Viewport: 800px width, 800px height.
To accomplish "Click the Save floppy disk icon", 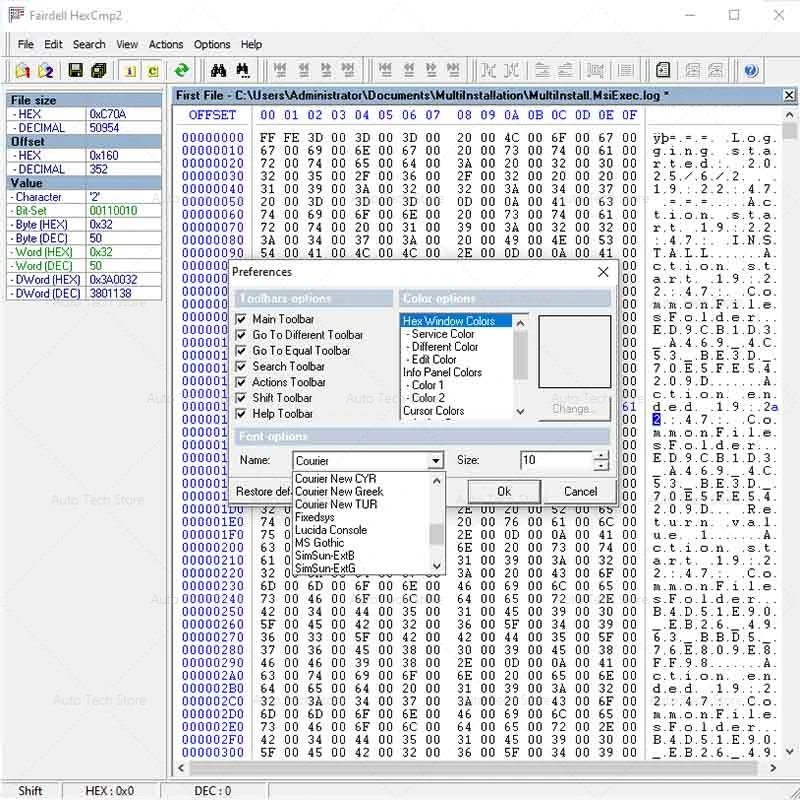I will 76,70.
